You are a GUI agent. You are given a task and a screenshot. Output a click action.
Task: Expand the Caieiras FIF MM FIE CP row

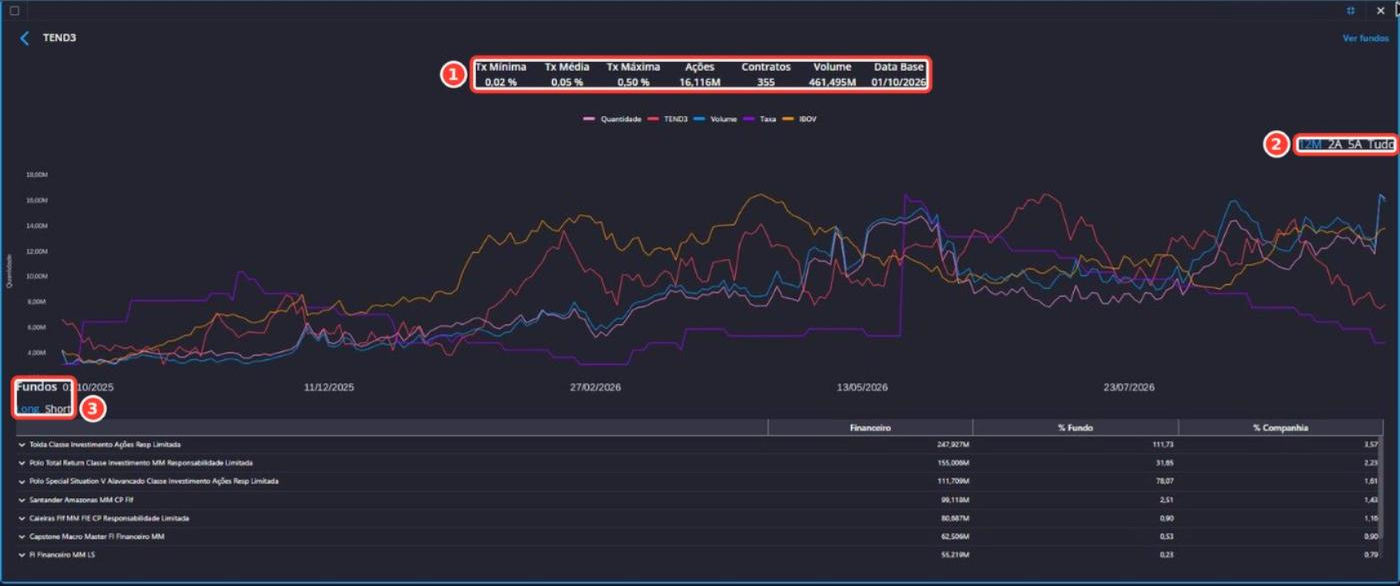point(22,518)
